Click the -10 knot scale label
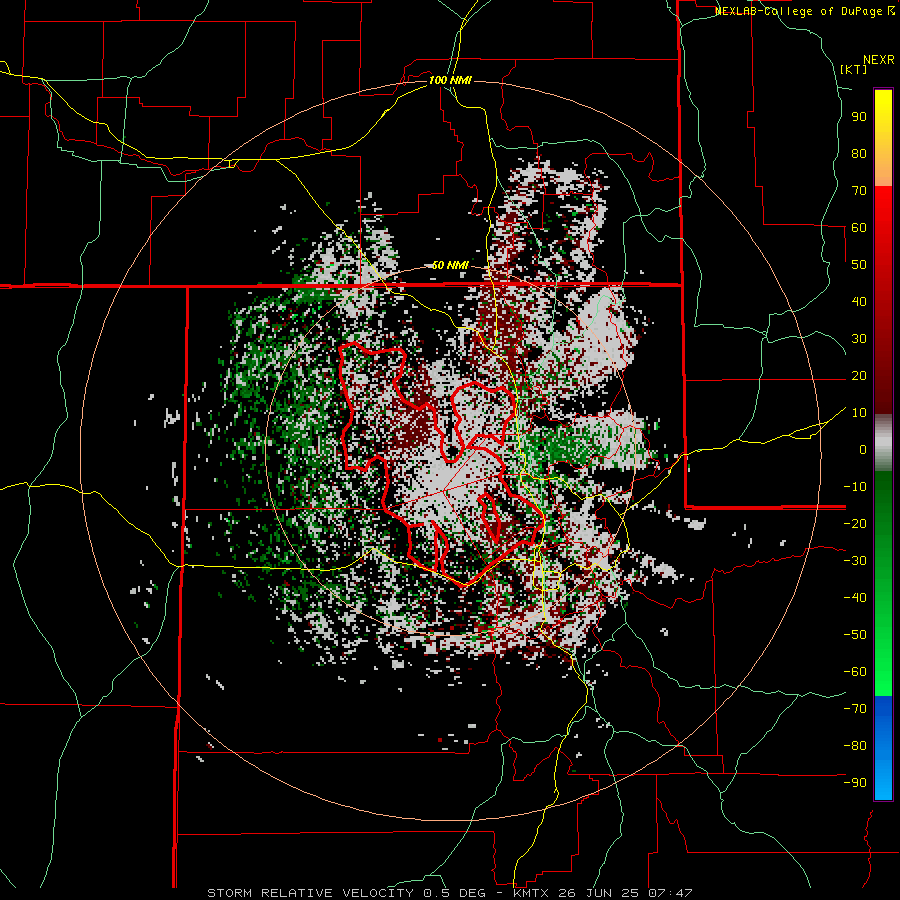Image resolution: width=900 pixels, height=900 pixels. [x=855, y=487]
